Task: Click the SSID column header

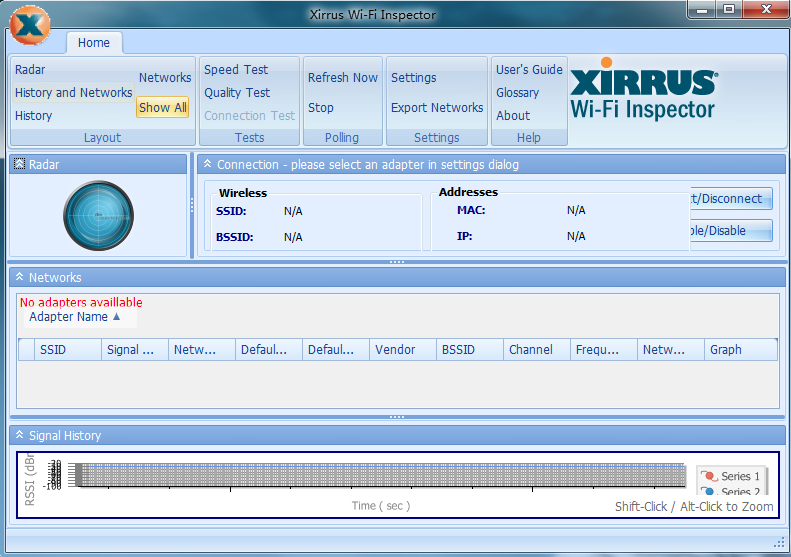Action: pos(52,350)
